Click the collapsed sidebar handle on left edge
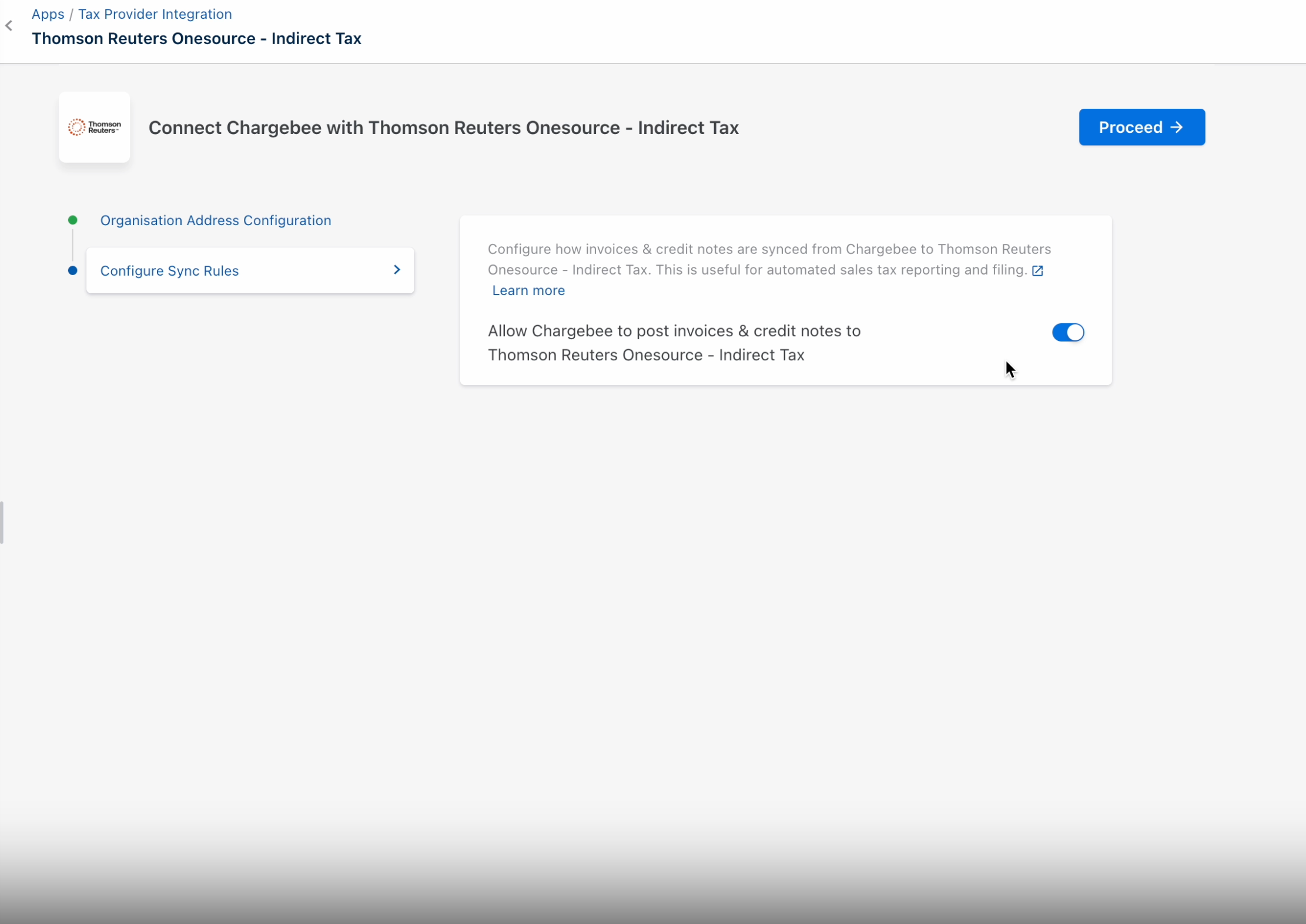This screenshot has height=924, width=1306. [2, 522]
